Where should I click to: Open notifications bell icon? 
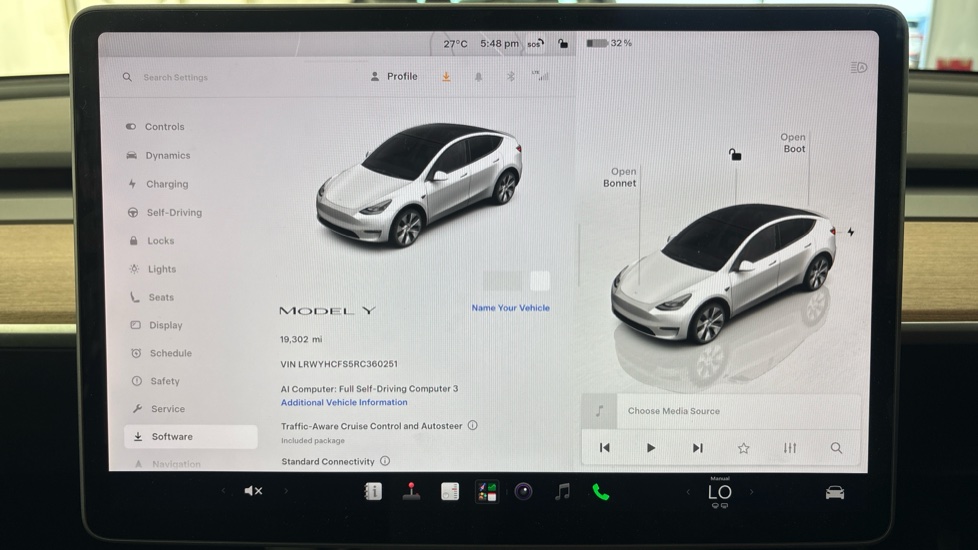(478, 77)
